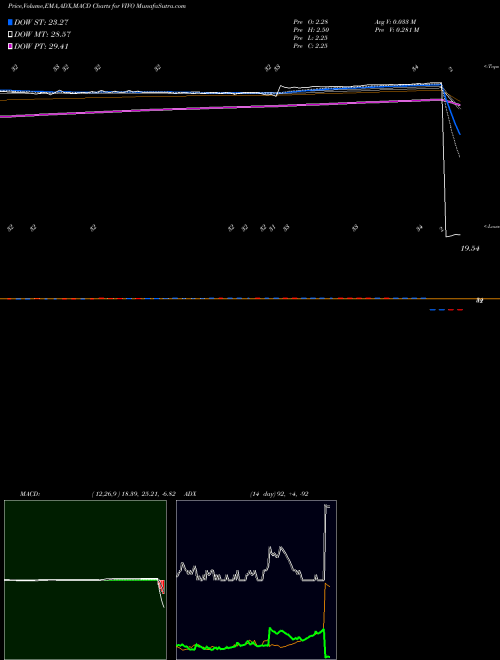Screen dimensions: 500x660
Task: Select the 'DOW MT: 28.57' label
Action: click(42, 35)
